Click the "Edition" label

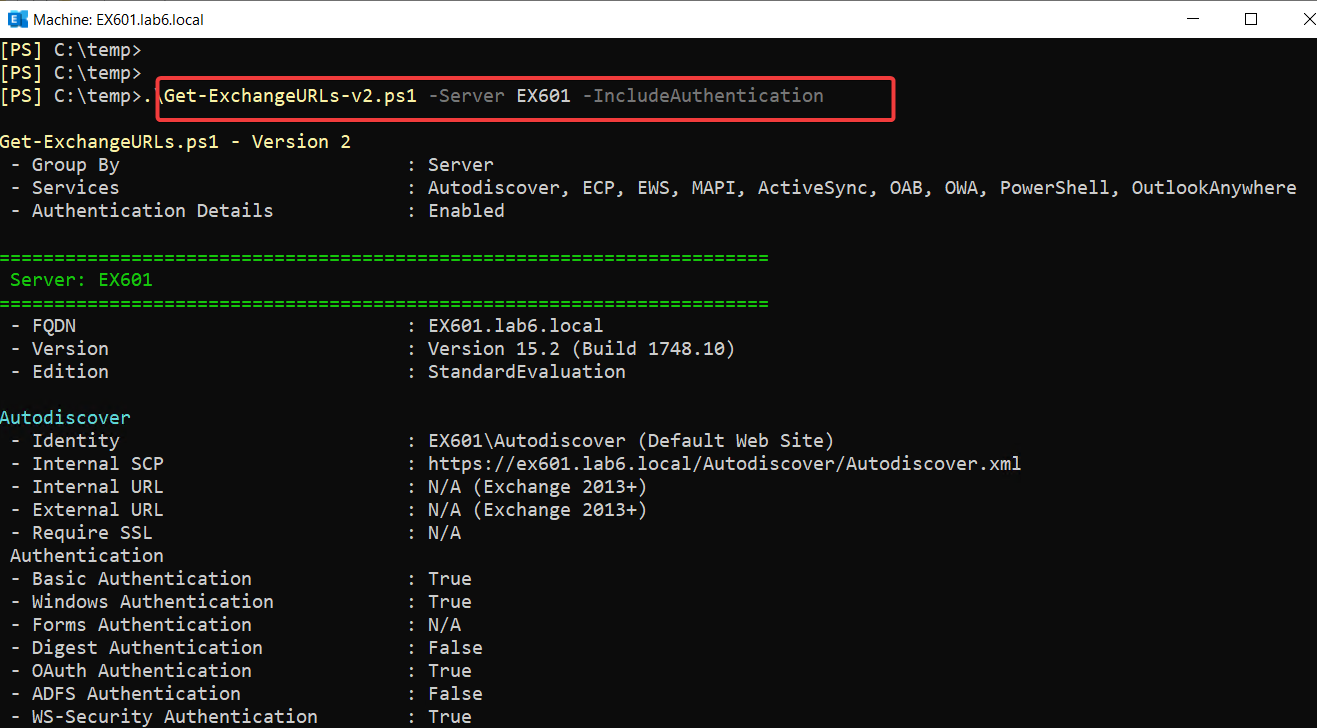click(x=70, y=372)
